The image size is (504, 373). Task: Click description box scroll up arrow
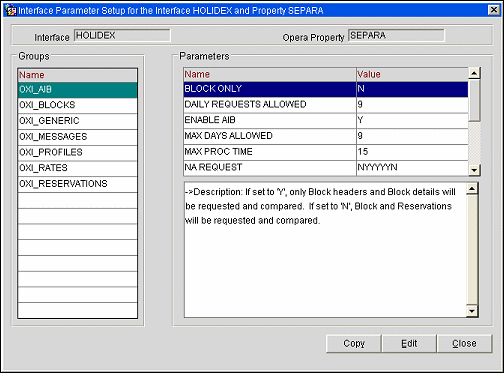[x=472, y=189]
